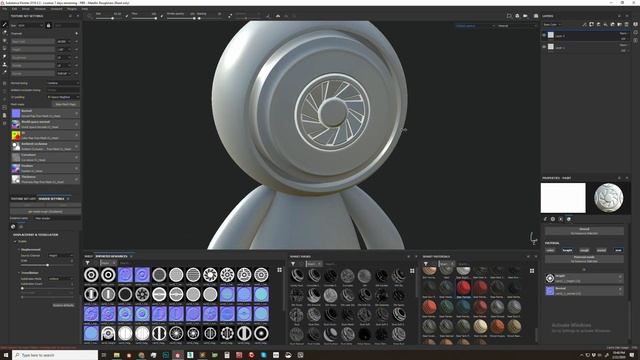Select the Smudge tool
The height and width of the screenshot is (360, 640).
click(x=4, y=56)
